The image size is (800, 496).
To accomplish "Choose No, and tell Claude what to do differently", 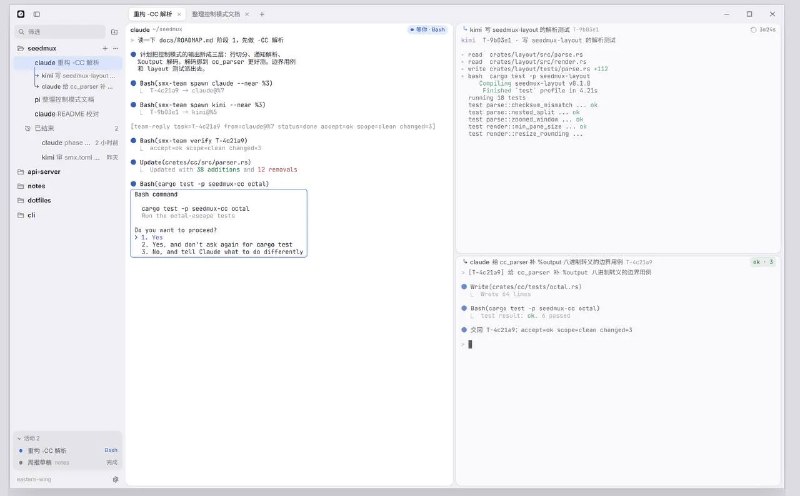I will click(222, 252).
